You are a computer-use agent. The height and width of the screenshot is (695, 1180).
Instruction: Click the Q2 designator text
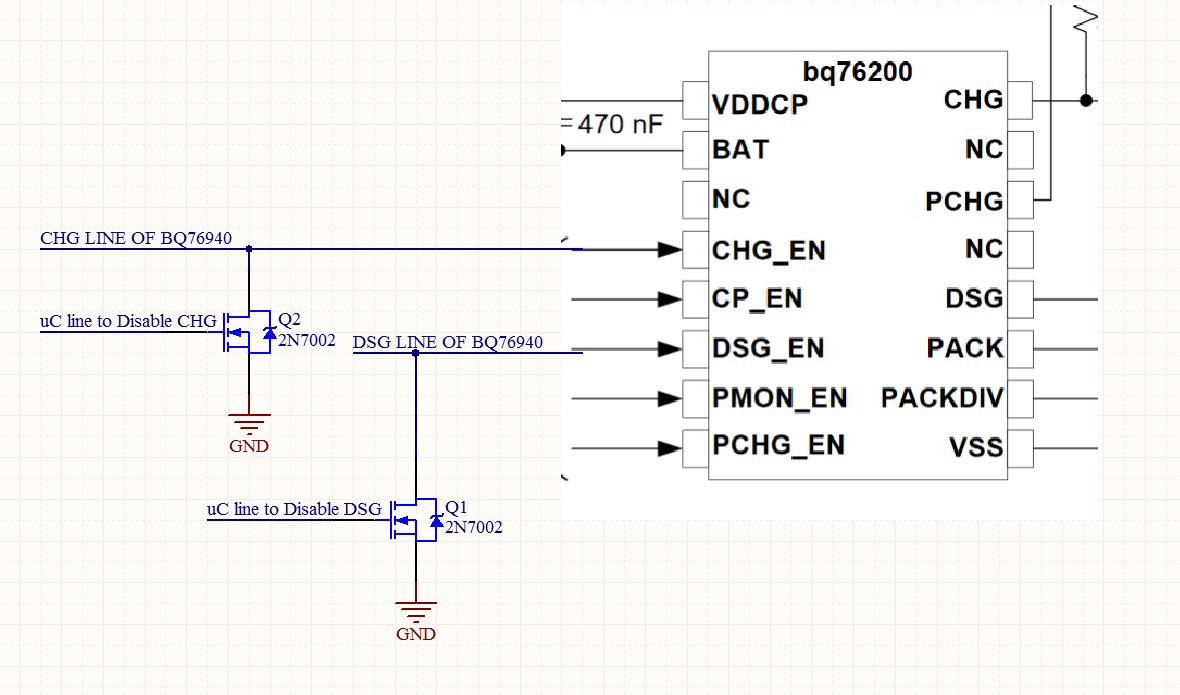tap(290, 320)
